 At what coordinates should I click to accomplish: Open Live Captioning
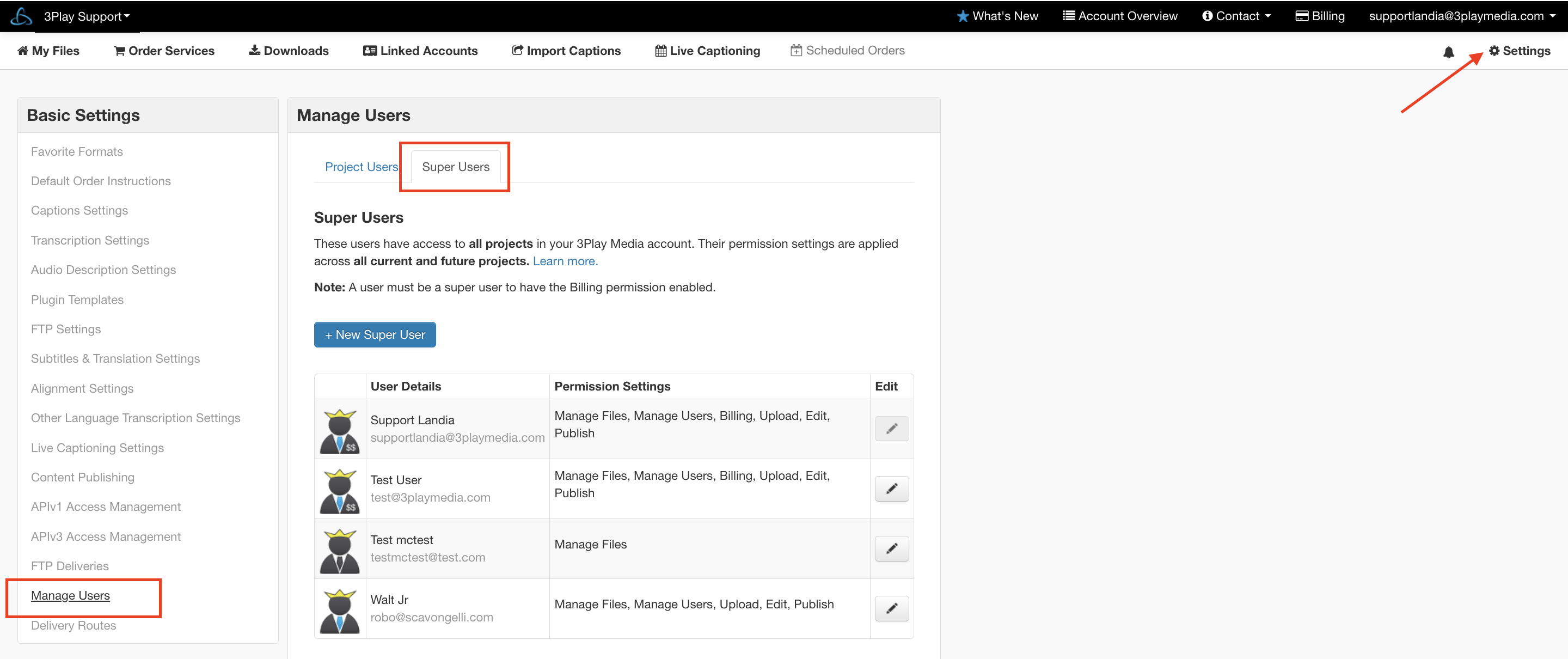(707, 51)
